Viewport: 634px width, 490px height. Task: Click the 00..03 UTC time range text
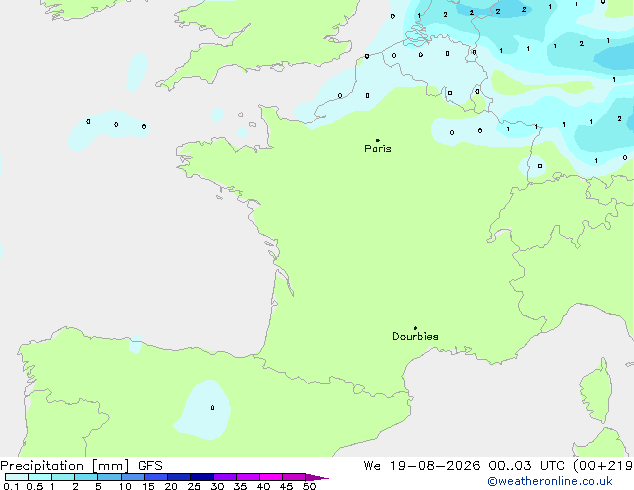pos(526,466)
